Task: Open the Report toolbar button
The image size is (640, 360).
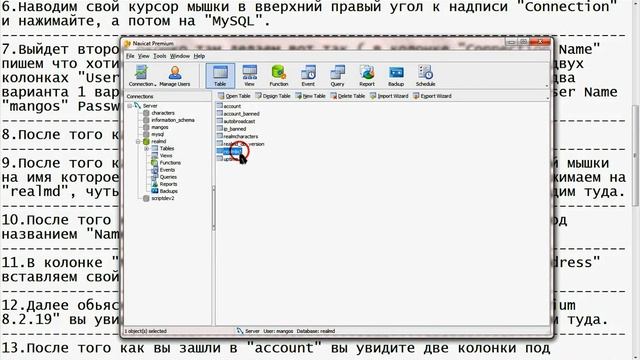Action: 367,76
